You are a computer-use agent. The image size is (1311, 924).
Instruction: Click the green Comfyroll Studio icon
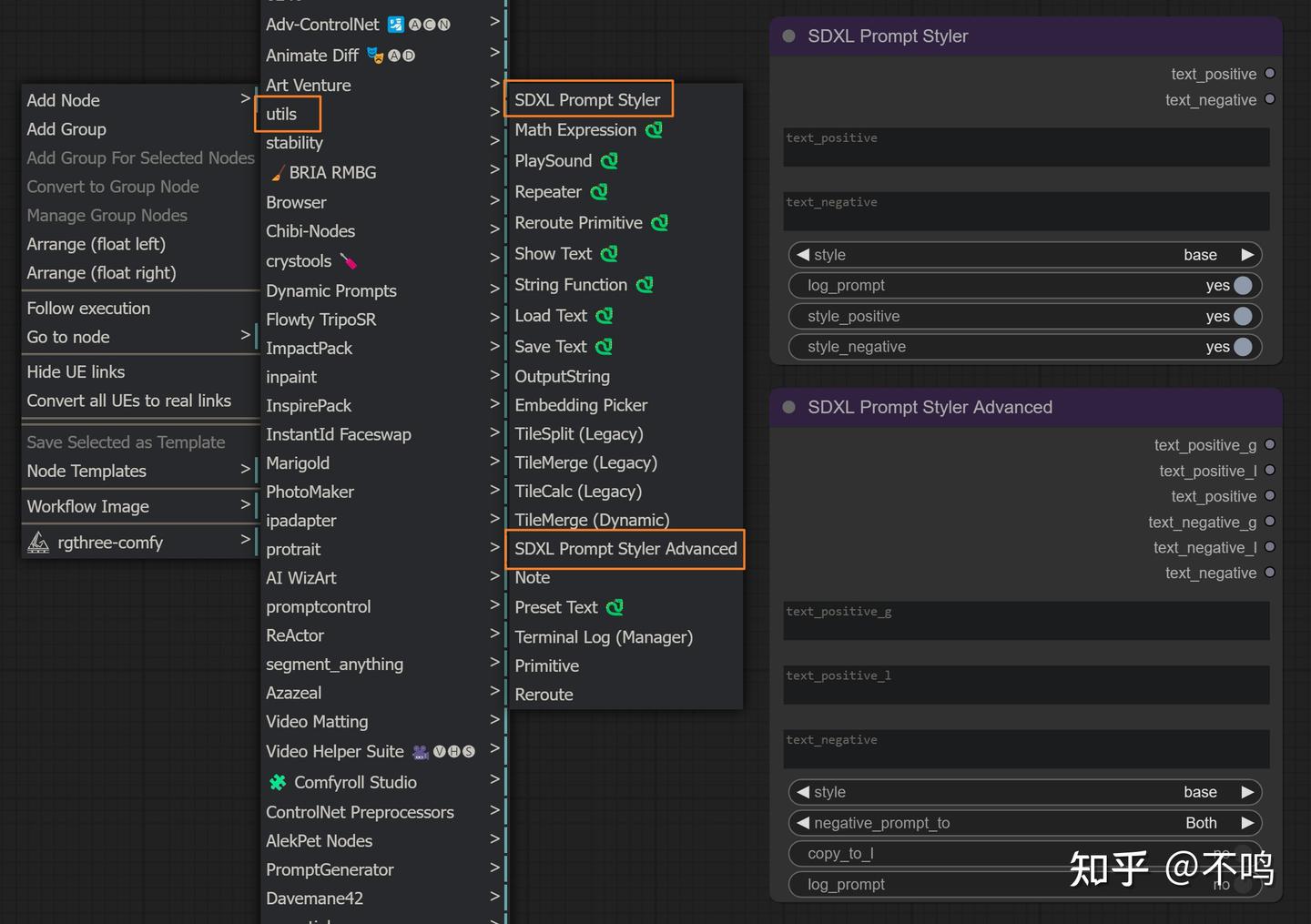coord(278,782)
